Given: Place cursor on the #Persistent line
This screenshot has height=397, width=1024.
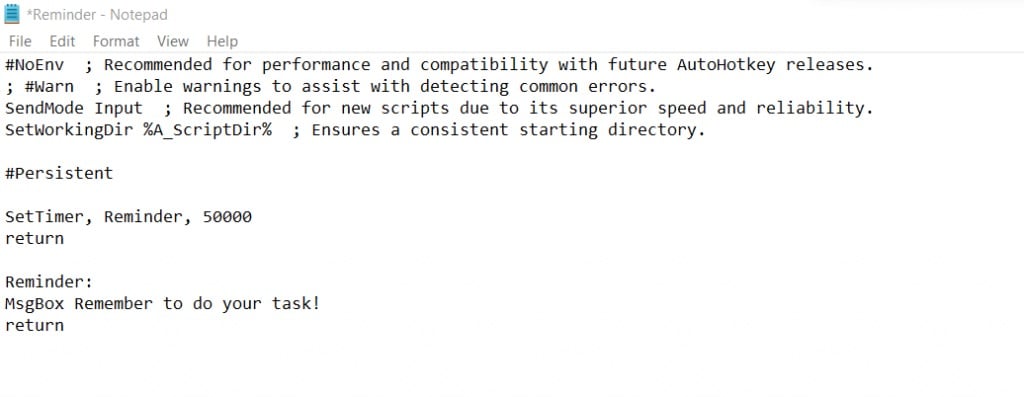Looking at the screenshot, I should pyautogui.click(x=59, y=173).
